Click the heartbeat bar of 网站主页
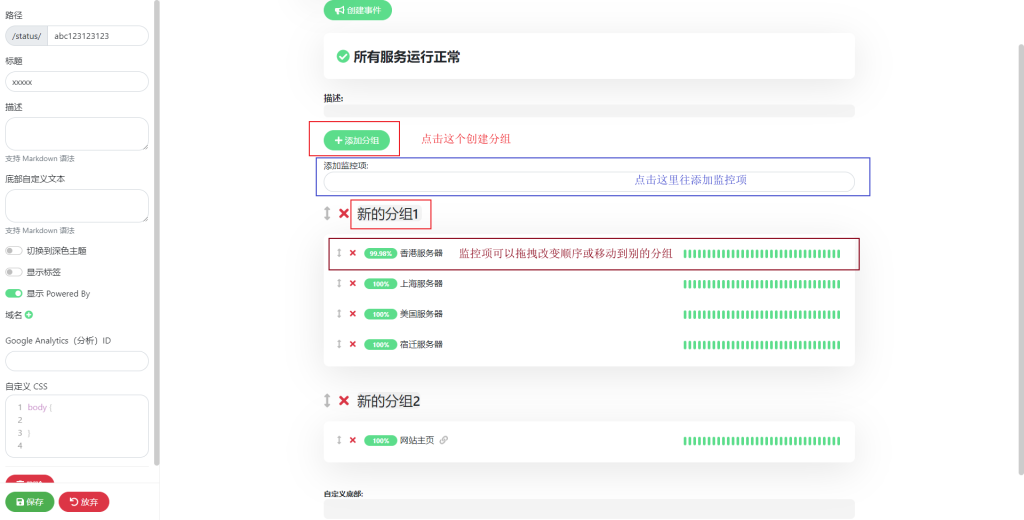Image resolution: width=1024 pixels, height=520 pixels. pyautogui.click(x=762, y=441)
